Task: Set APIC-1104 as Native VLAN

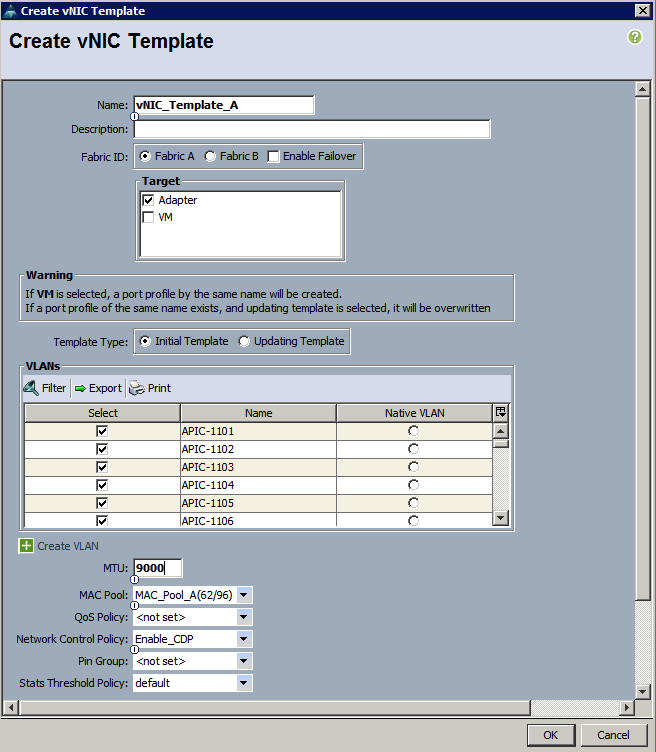Action: (413, 485)
